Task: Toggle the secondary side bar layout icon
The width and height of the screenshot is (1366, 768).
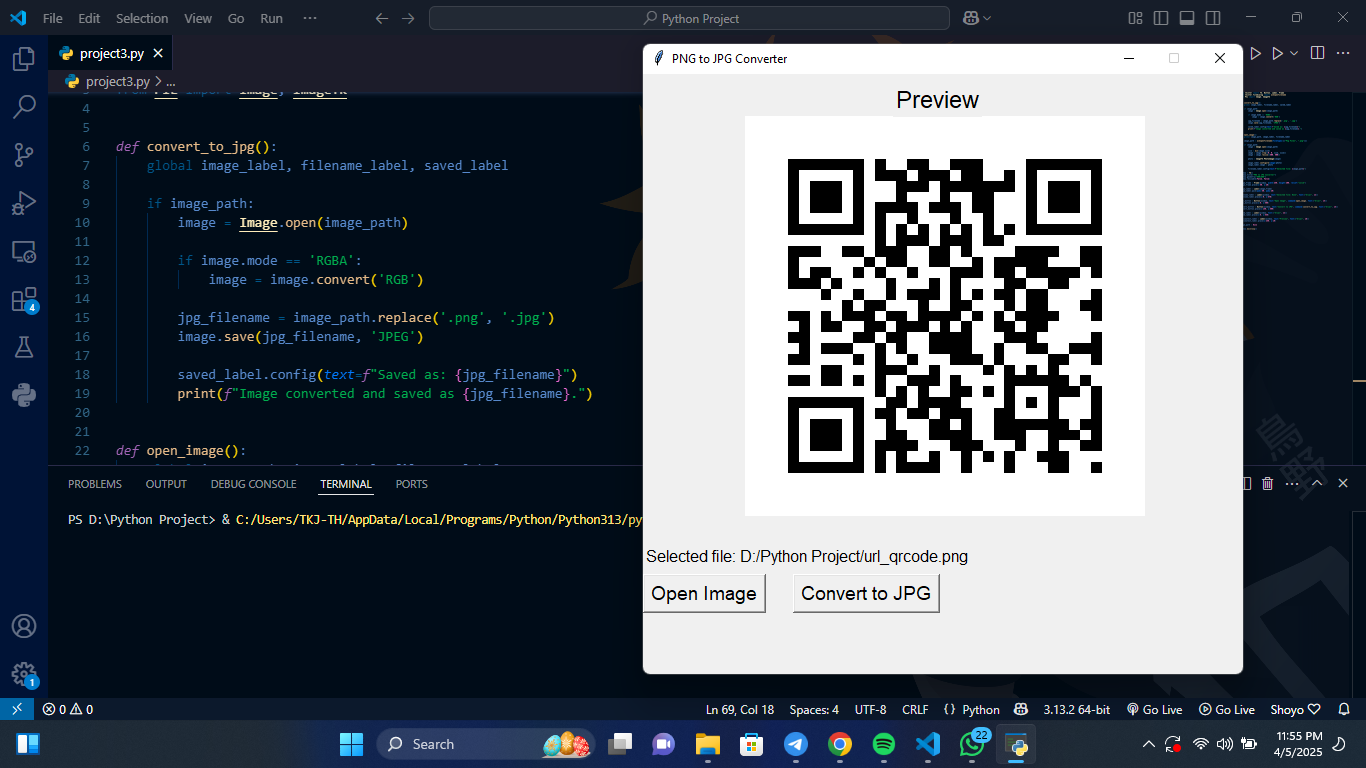Action: click(1213, 18)
